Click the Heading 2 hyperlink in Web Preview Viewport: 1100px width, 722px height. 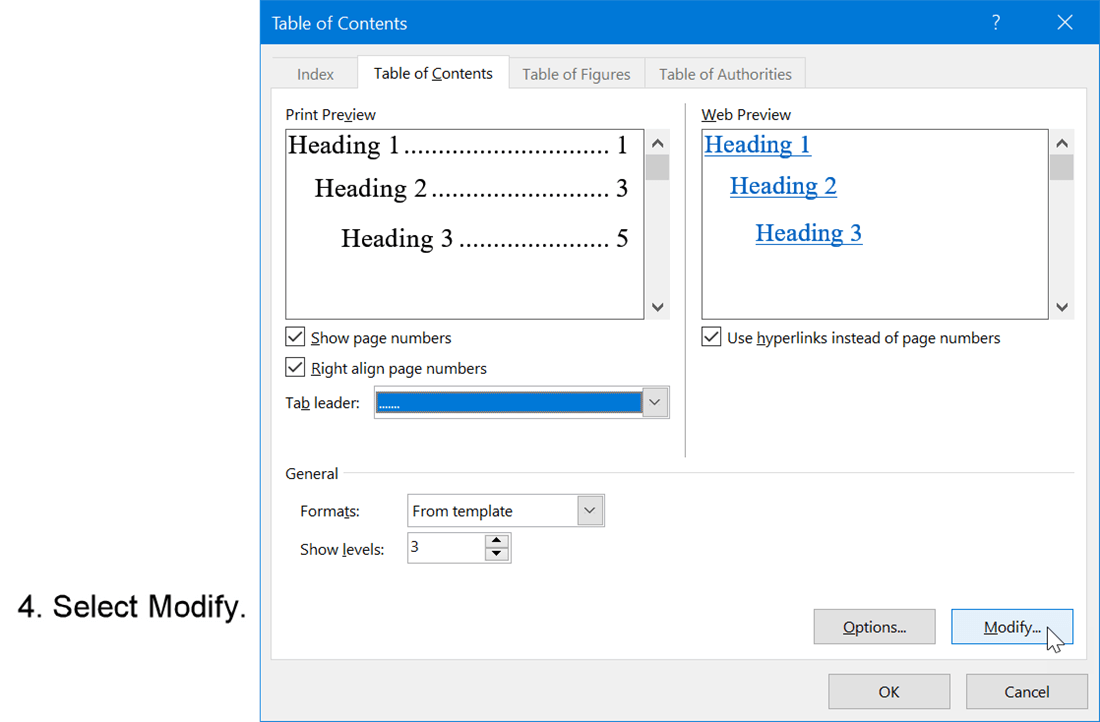(783, 186)
